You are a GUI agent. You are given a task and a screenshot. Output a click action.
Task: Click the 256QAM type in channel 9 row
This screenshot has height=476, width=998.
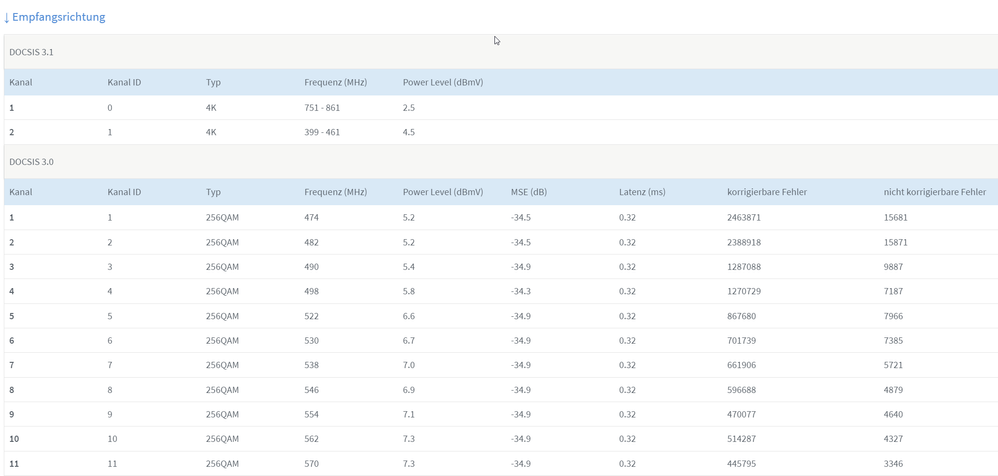click(x=222, y=414)
